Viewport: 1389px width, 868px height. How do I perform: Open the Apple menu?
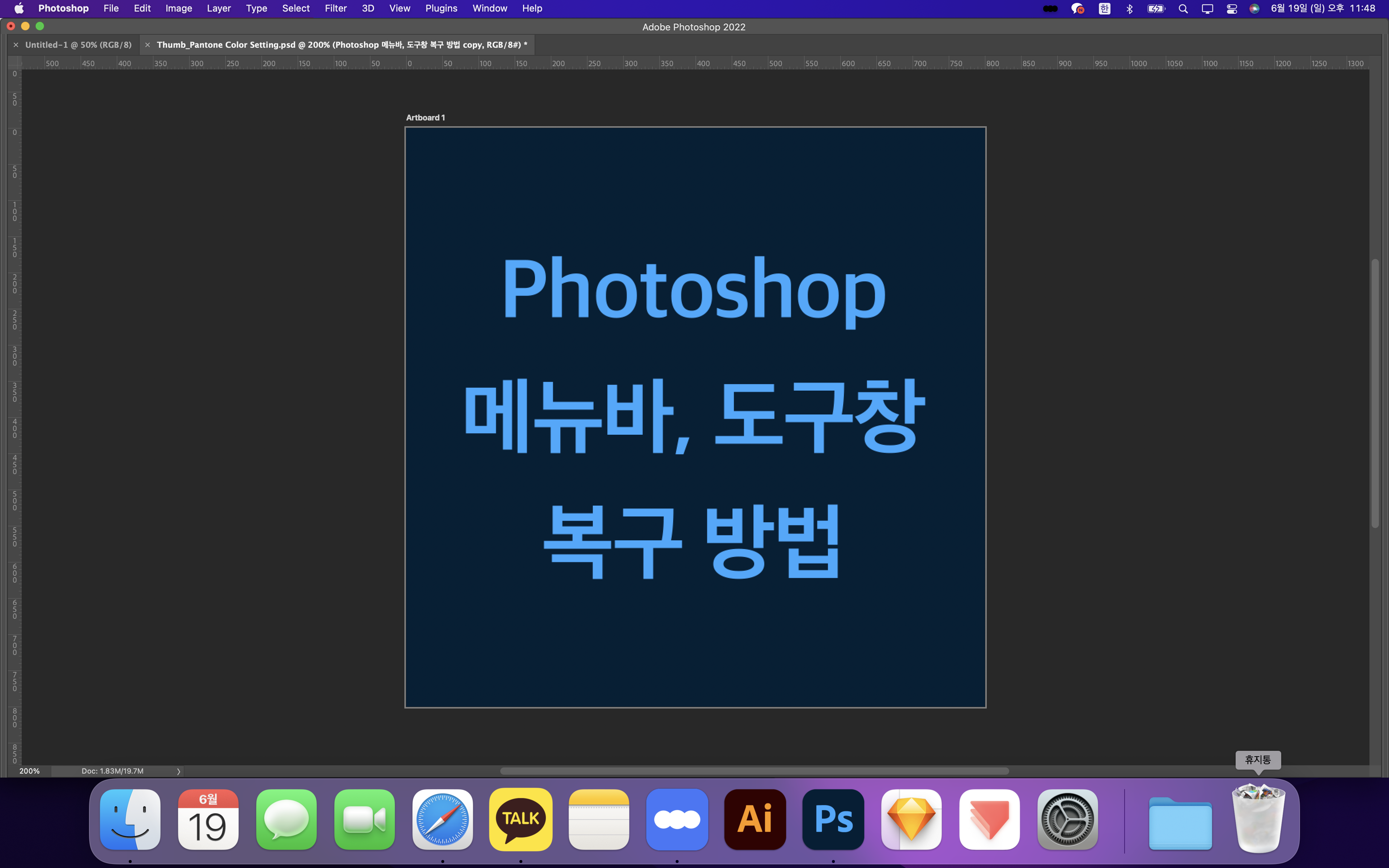pos(19,8)
